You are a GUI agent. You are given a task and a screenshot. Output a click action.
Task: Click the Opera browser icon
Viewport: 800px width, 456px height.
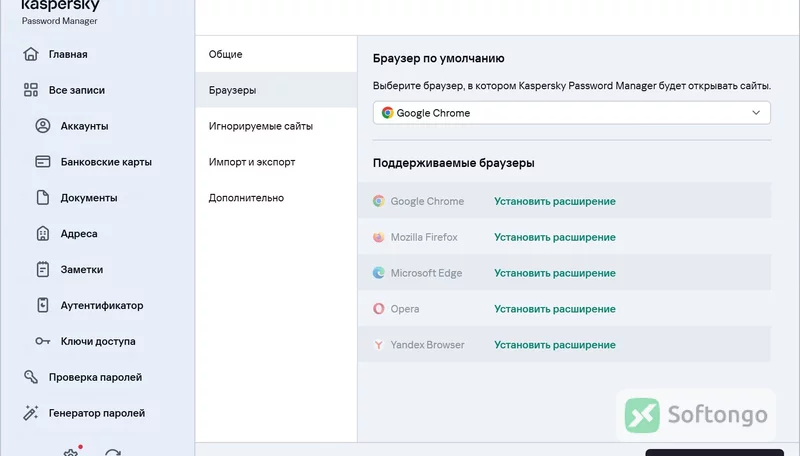click(379, 309)
